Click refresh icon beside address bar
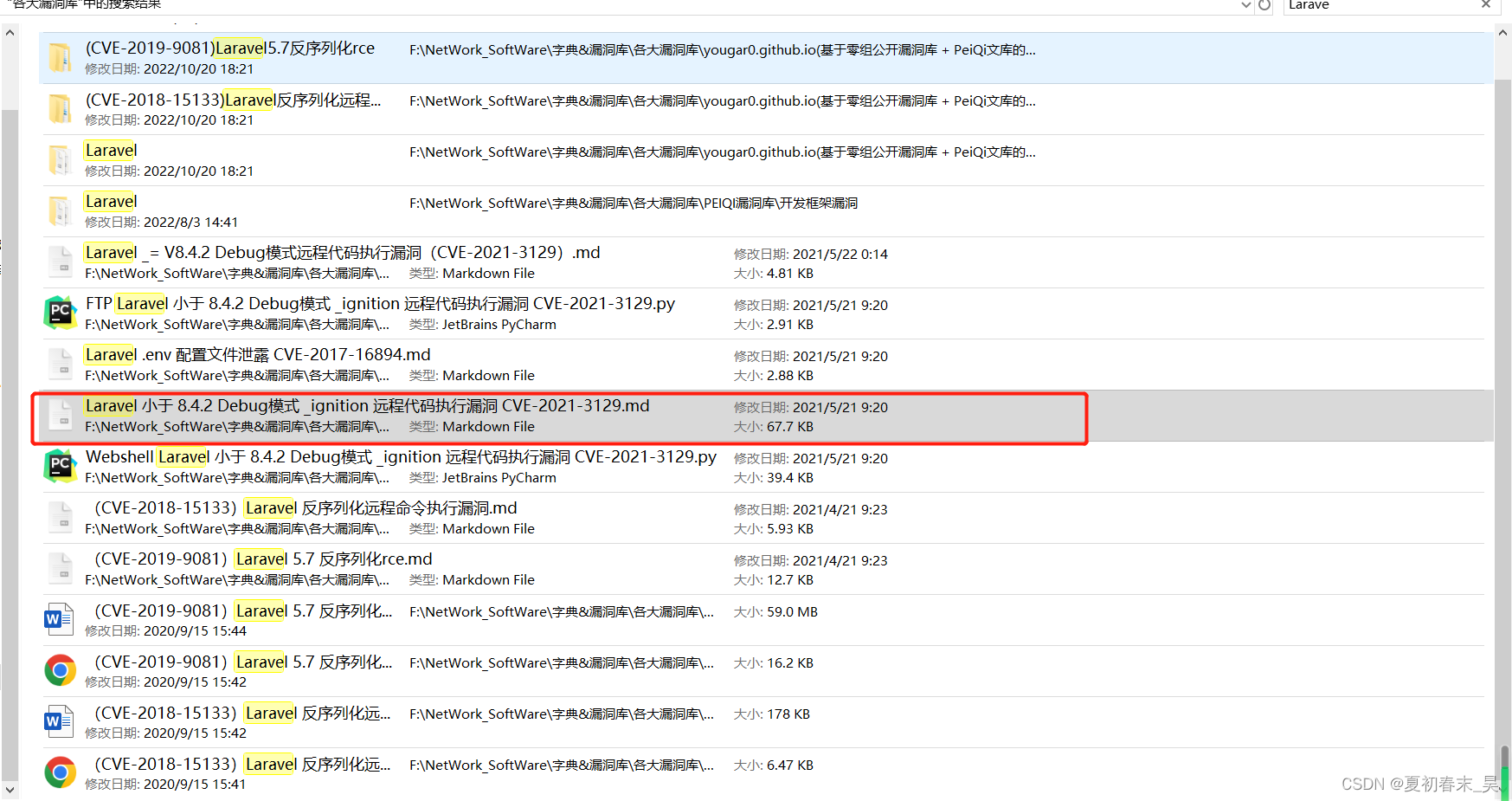The width and height of the screenshot is (1512, 801). click(x=1264, y=5)
